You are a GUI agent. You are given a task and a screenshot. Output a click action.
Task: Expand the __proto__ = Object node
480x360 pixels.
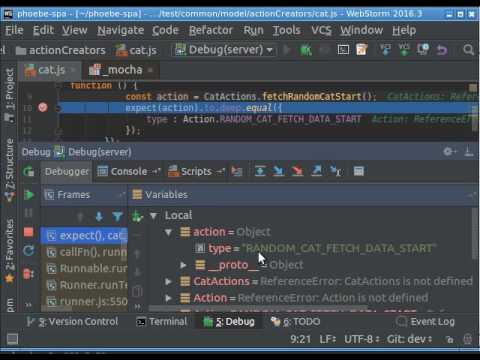click(183, 265)
